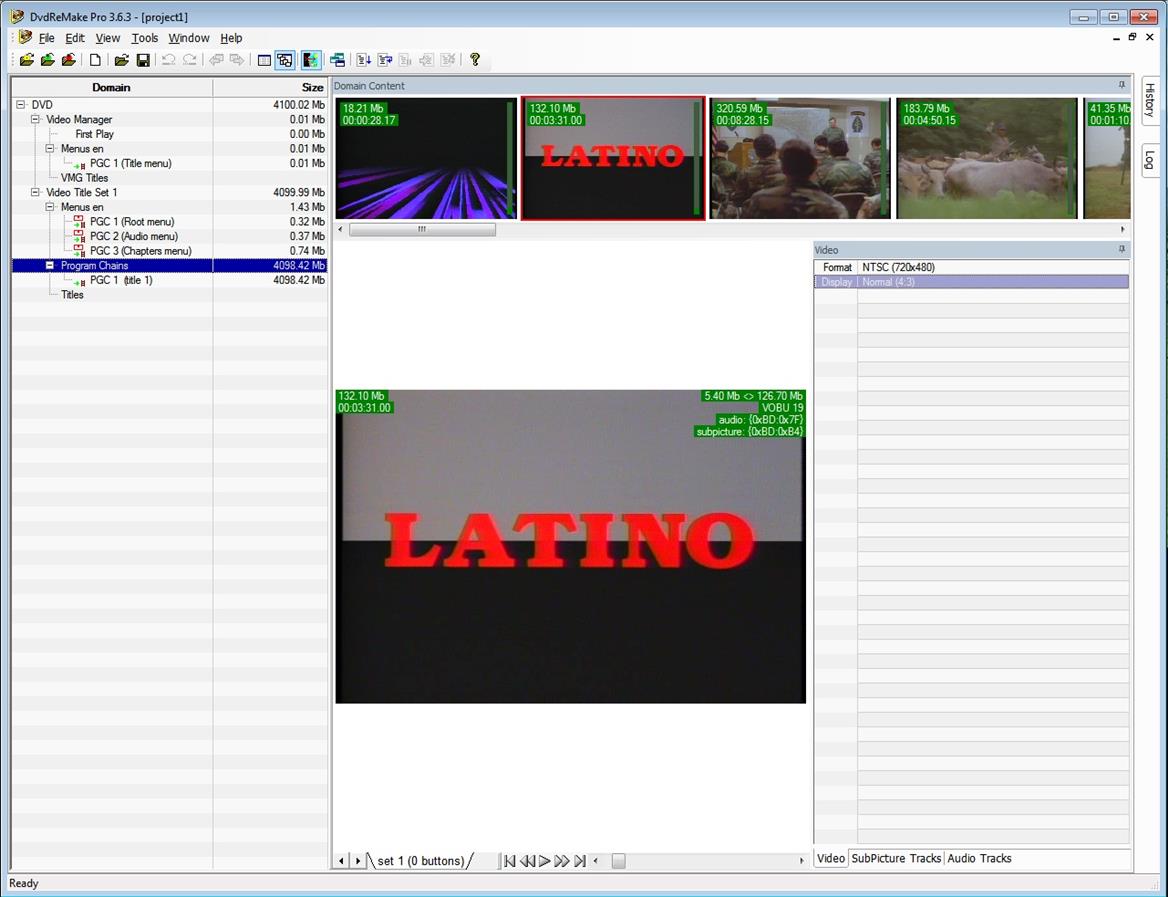This screenshot has height=897, width=1168.
Task: Open the View menu
Action: (x=107, y=38)
